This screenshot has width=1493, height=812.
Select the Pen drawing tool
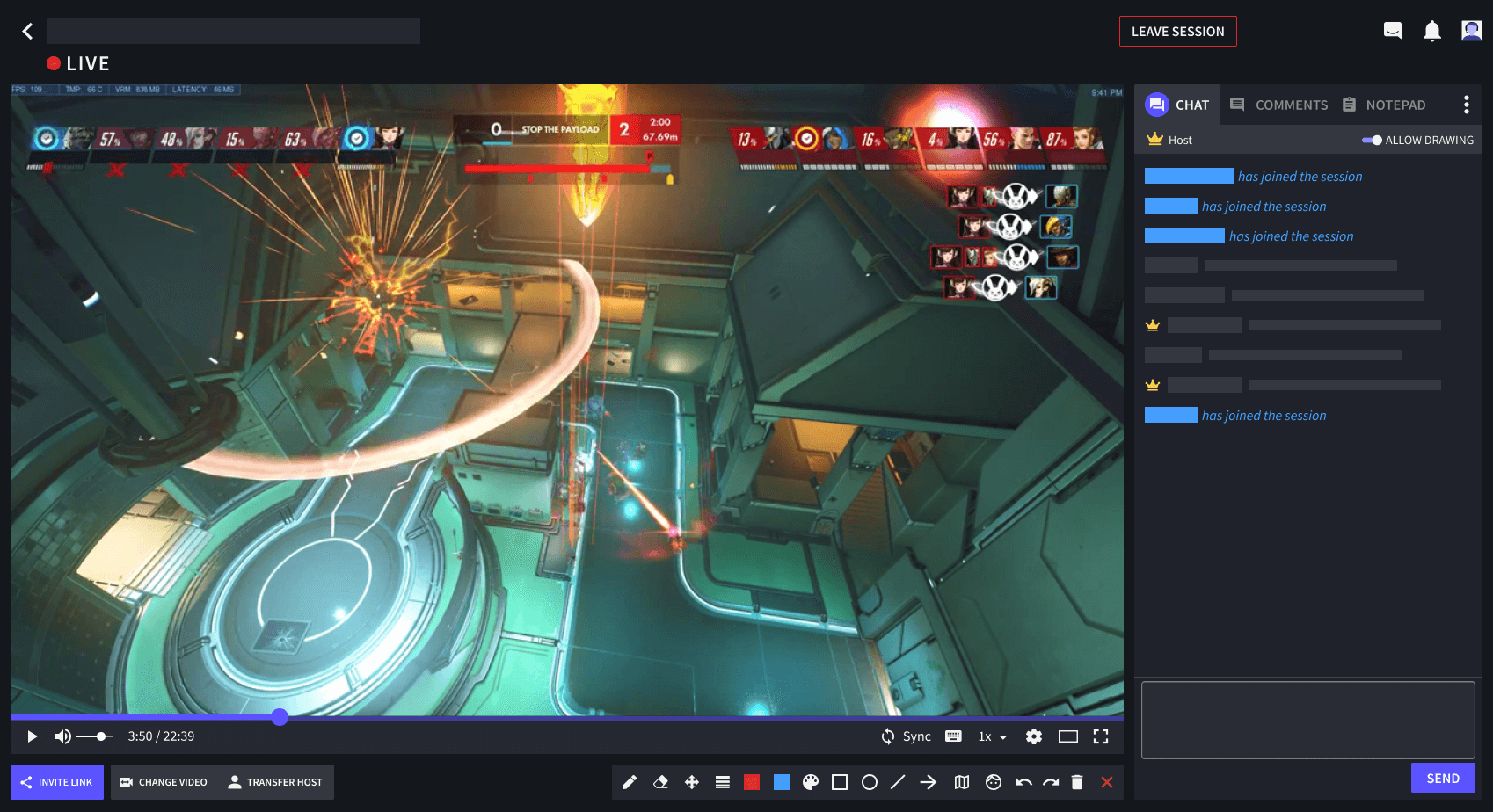tap(630, 781)
